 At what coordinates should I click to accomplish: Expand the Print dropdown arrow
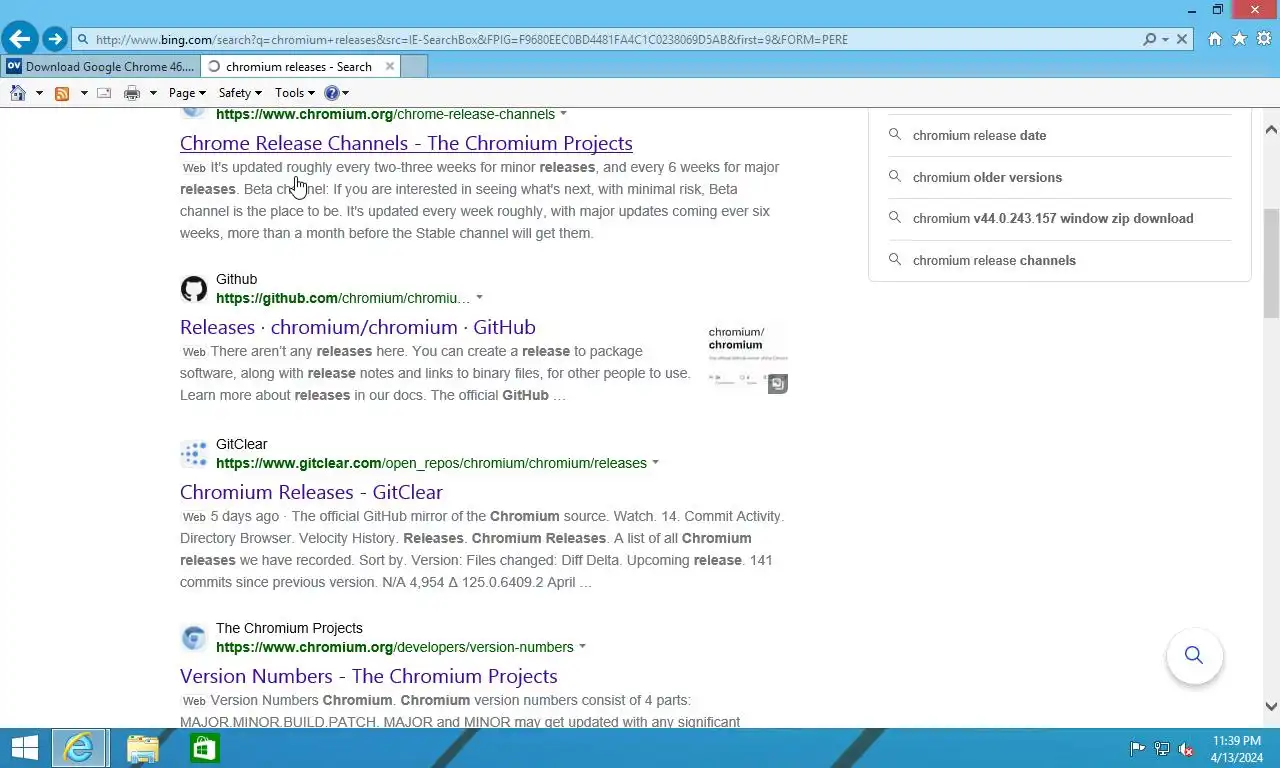153,93
